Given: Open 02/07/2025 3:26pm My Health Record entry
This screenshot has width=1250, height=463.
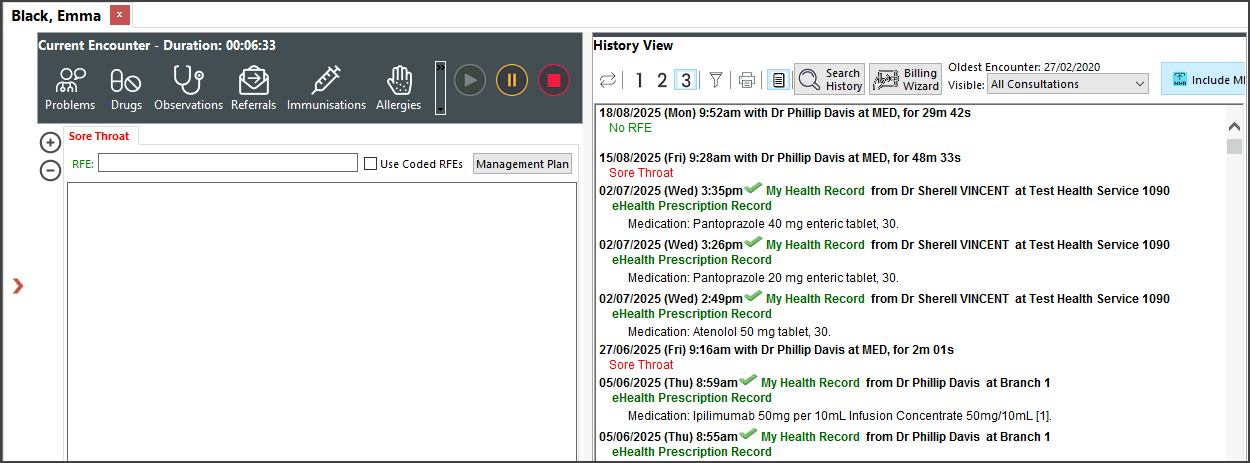Looking at the screenshot, I should pos(884,245).
